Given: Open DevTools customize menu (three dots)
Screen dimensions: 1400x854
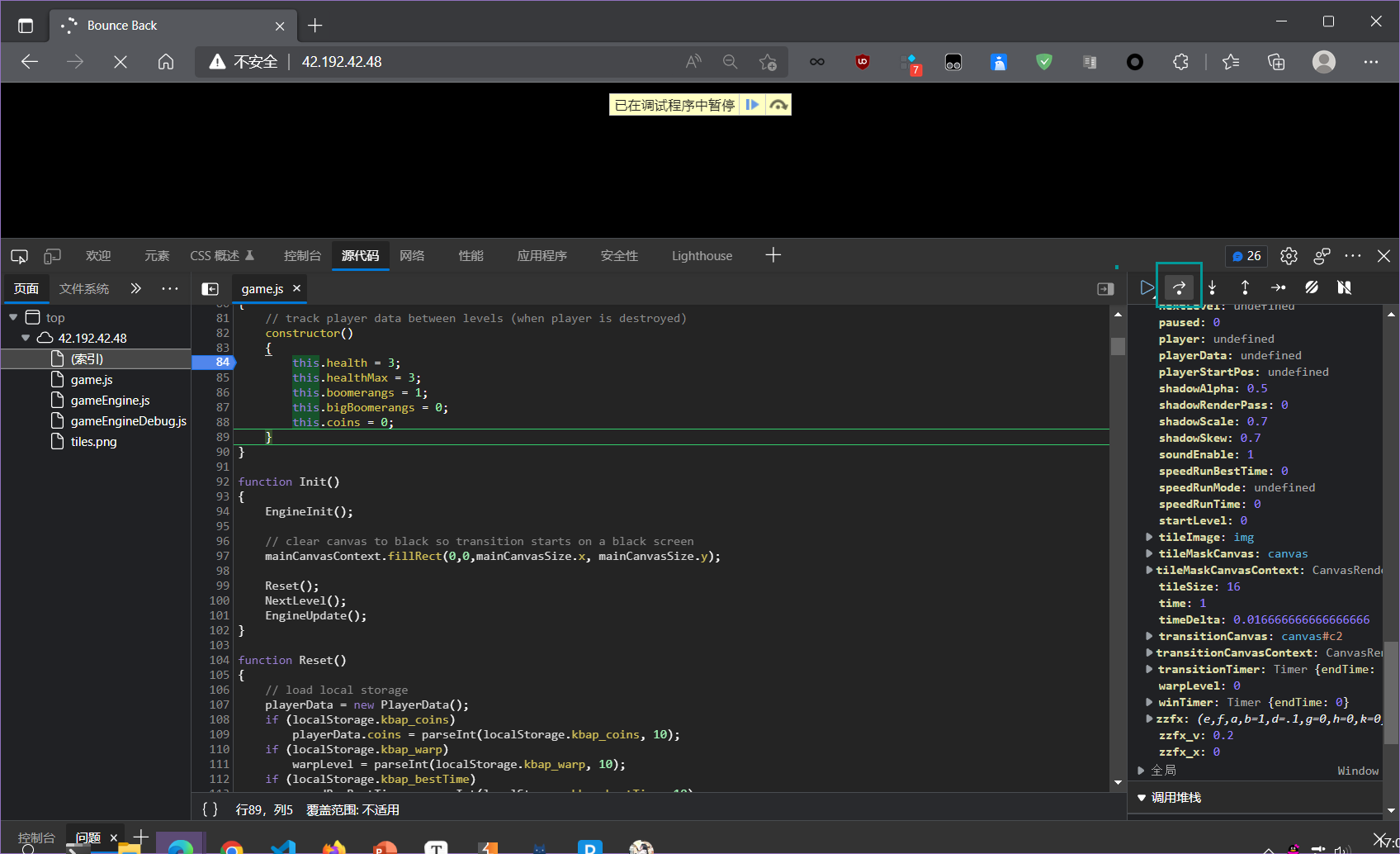Looking at the screenshot, I should [1353, 256].
